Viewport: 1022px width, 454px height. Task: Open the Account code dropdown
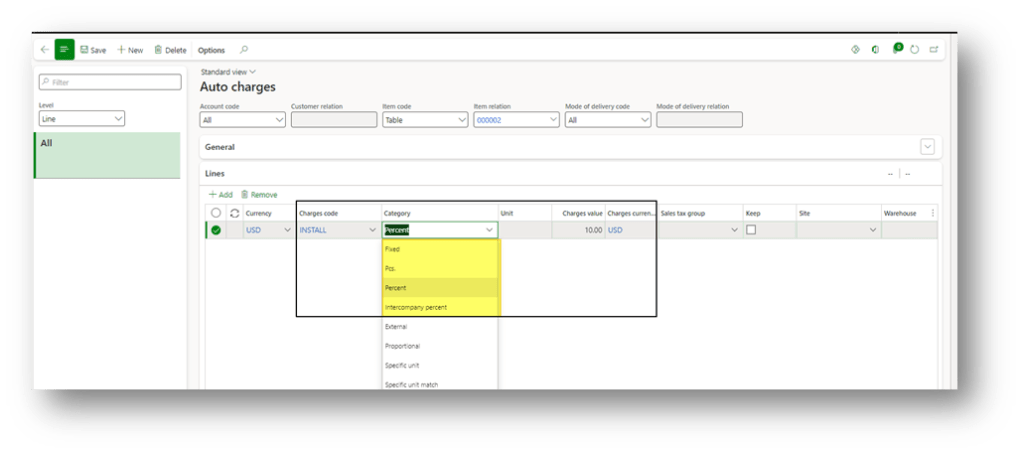point(242,120)
